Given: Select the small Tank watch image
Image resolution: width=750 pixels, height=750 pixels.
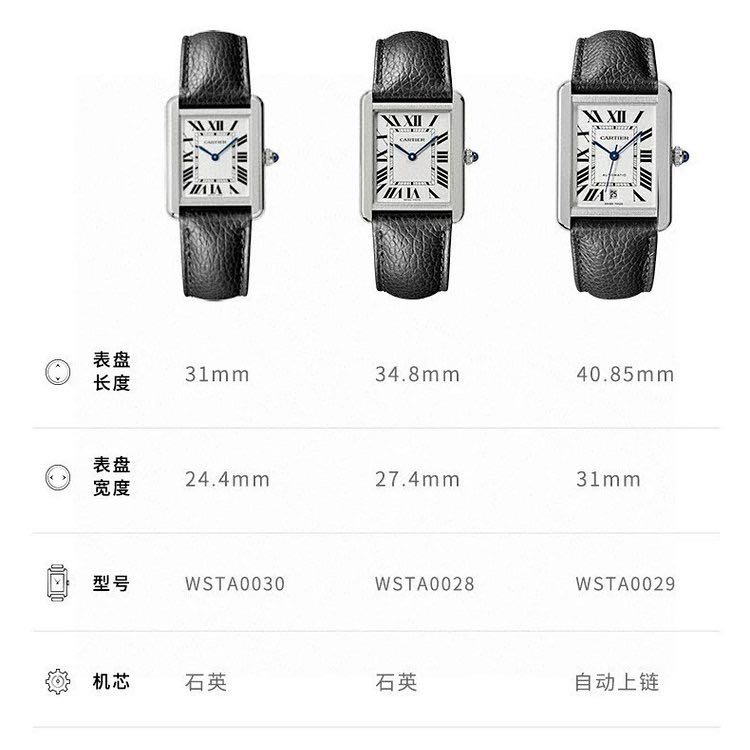Looking at the screenshot, I should coord(222,165).
